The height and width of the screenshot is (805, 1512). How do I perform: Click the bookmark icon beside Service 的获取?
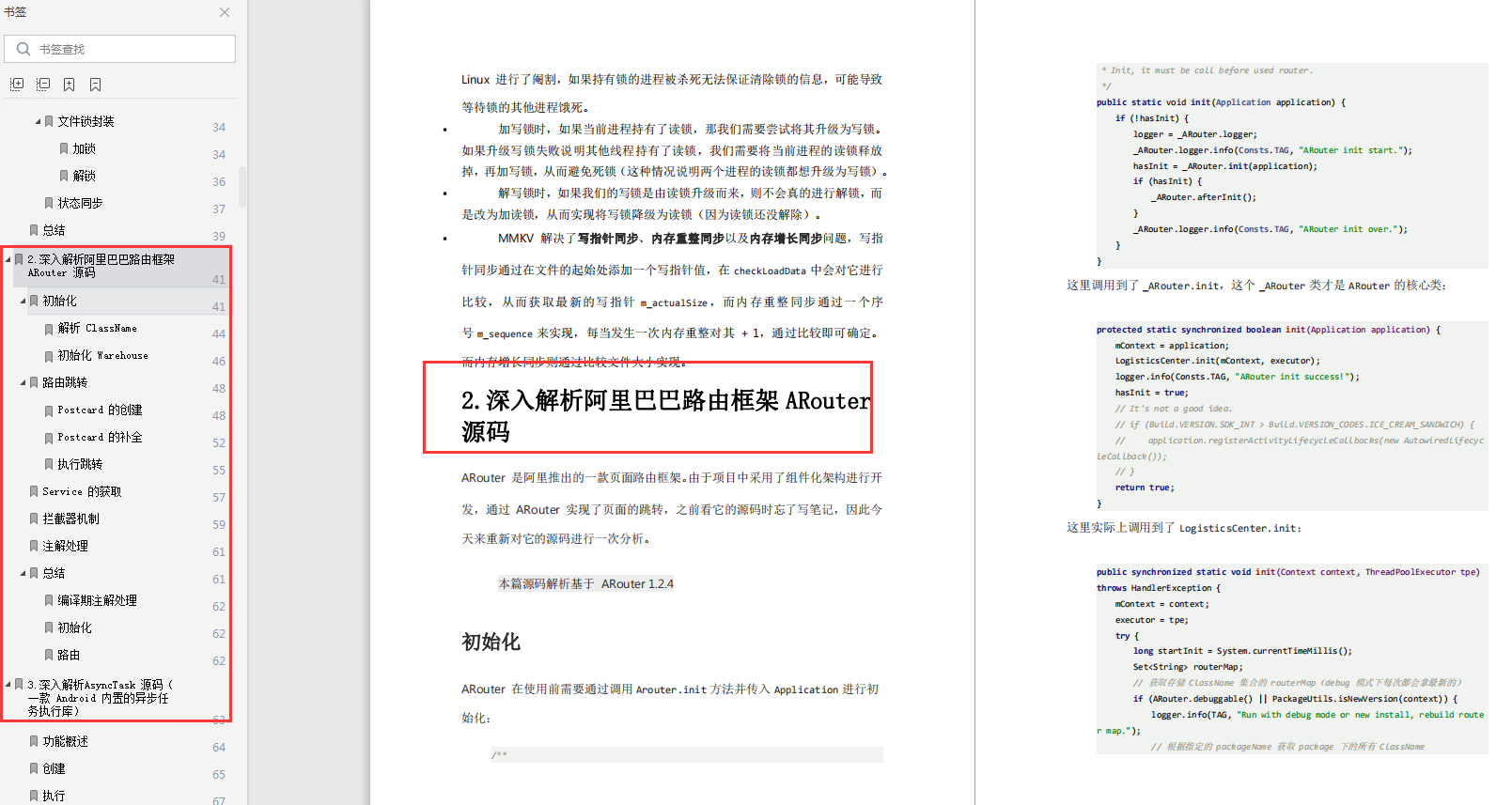click(x=34, y=491)
